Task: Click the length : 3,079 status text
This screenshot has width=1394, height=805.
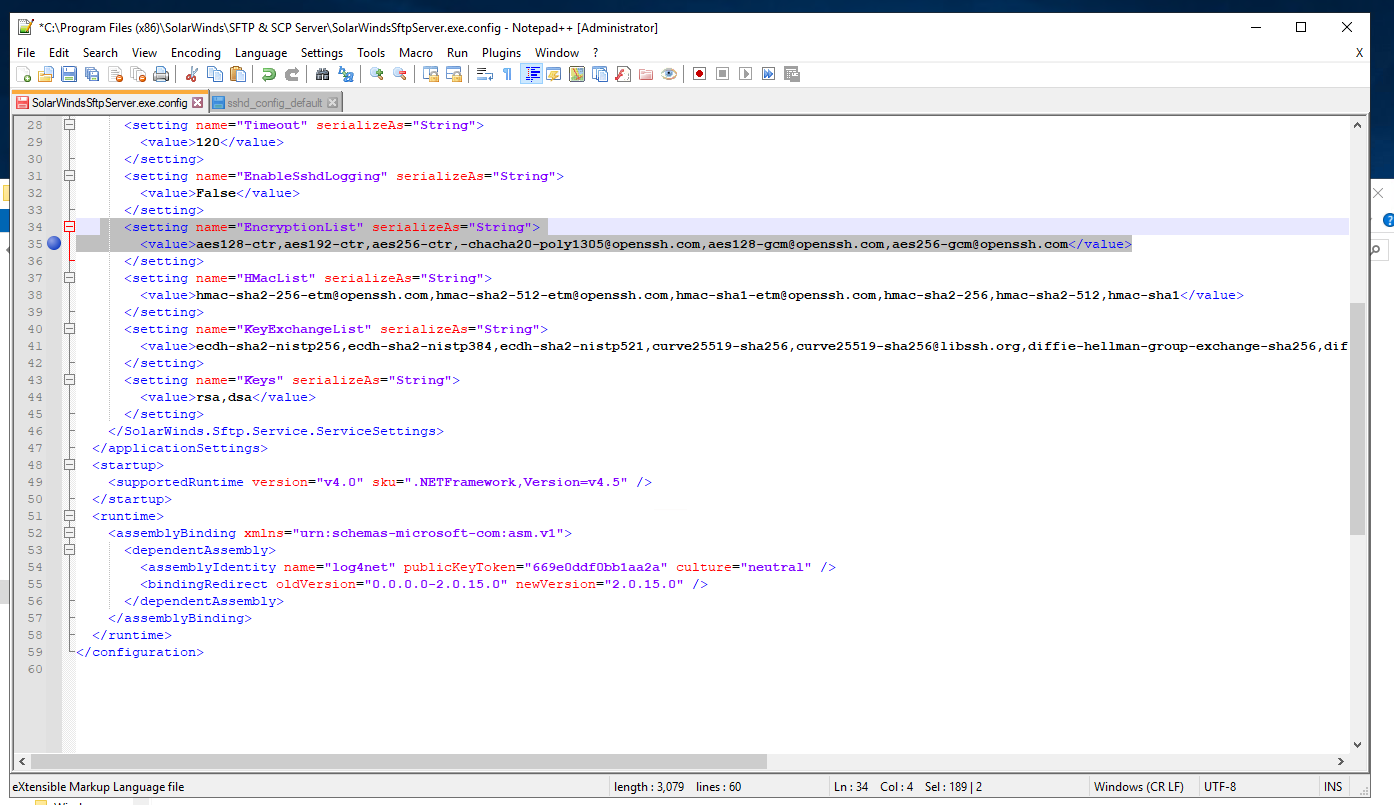Action: click(x=649, y=787)
